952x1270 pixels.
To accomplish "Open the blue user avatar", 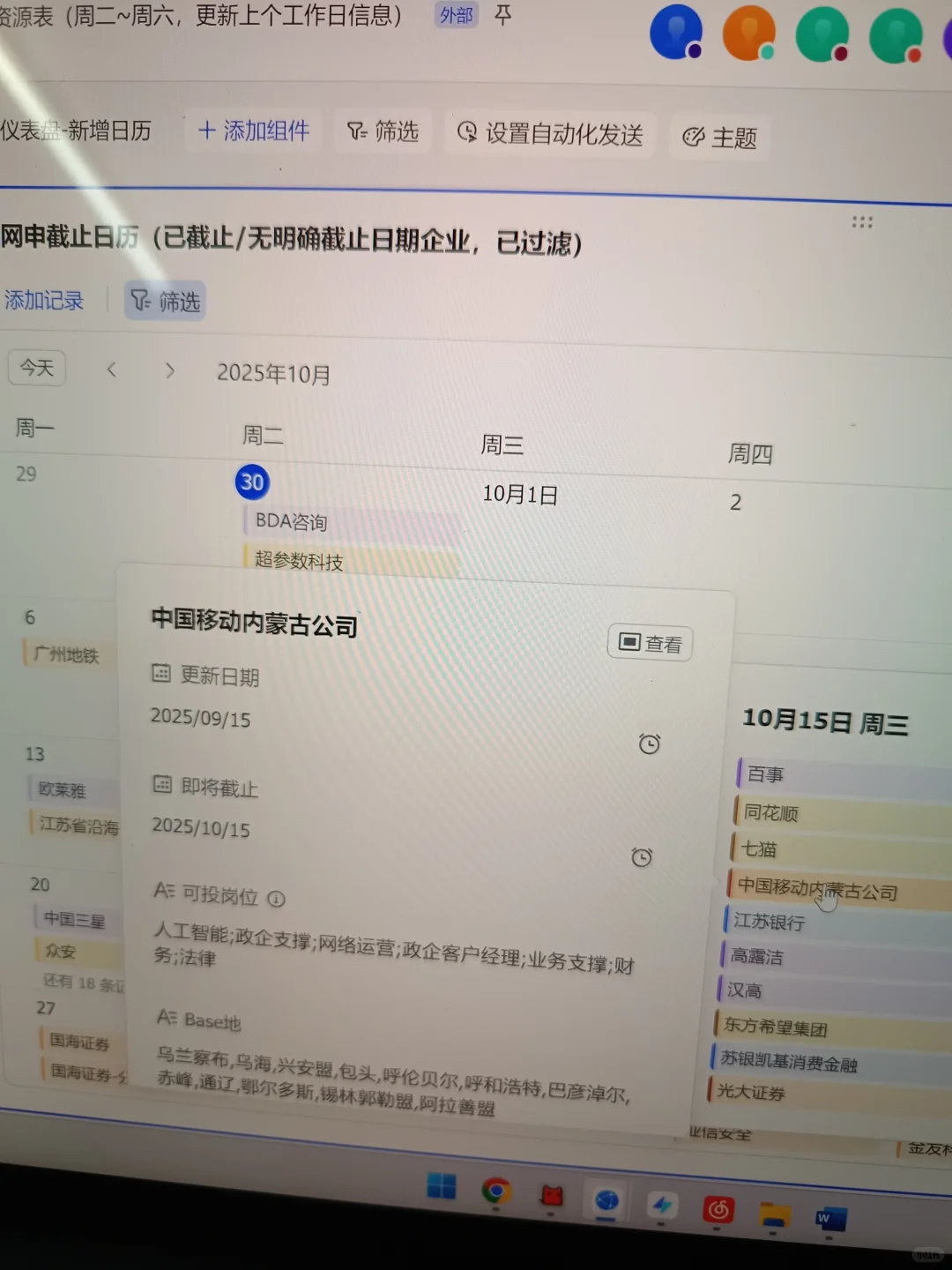I will 676,34.
